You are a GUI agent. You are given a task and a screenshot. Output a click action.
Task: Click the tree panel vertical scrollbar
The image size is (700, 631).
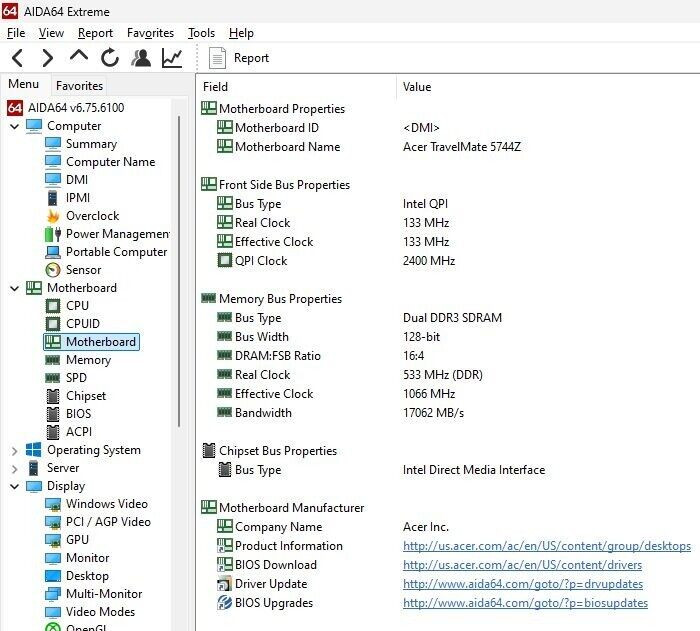179,272
